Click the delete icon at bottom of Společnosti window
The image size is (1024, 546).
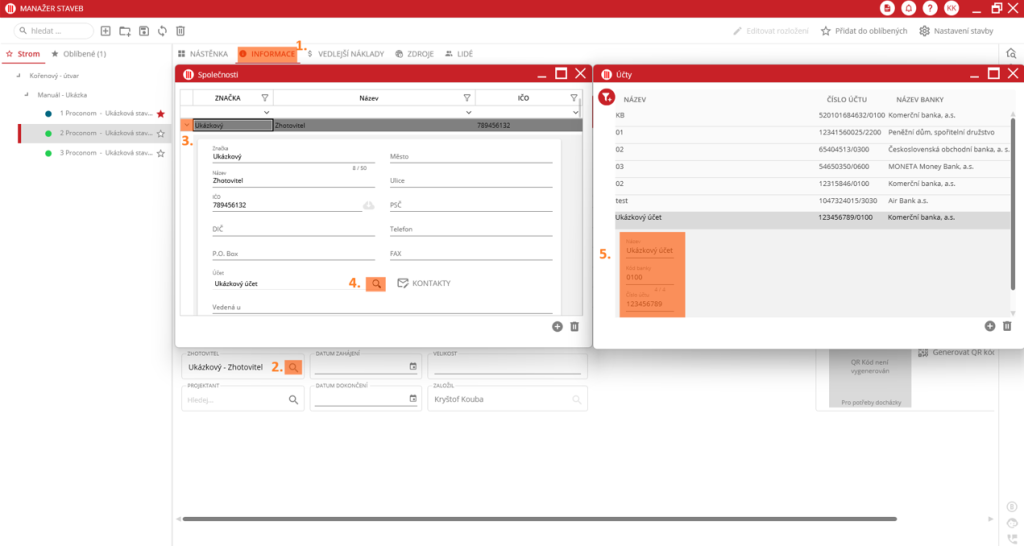574,326
